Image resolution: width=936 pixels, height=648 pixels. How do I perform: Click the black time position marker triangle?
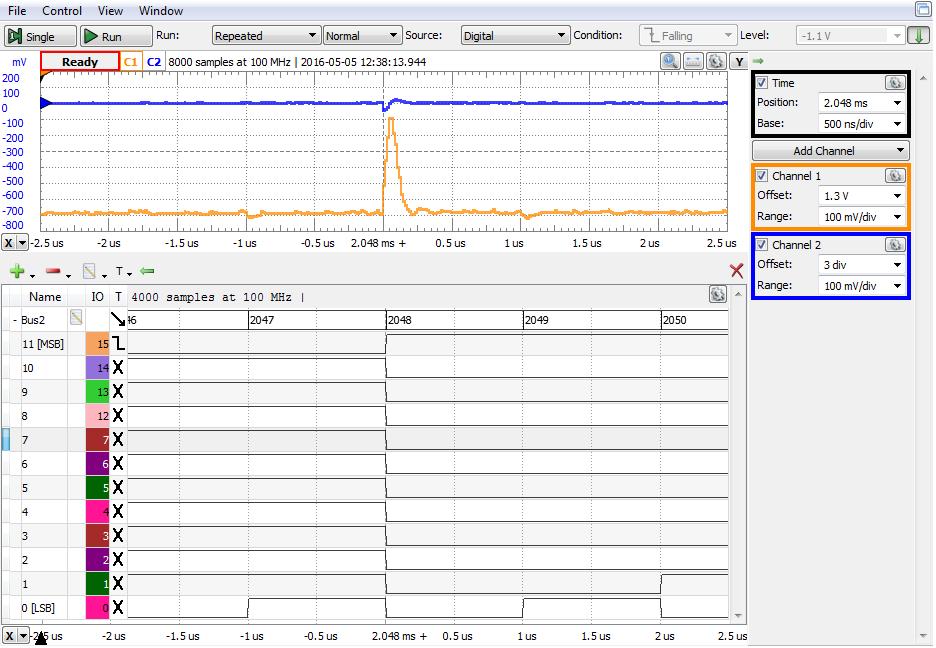coord(41,639)
